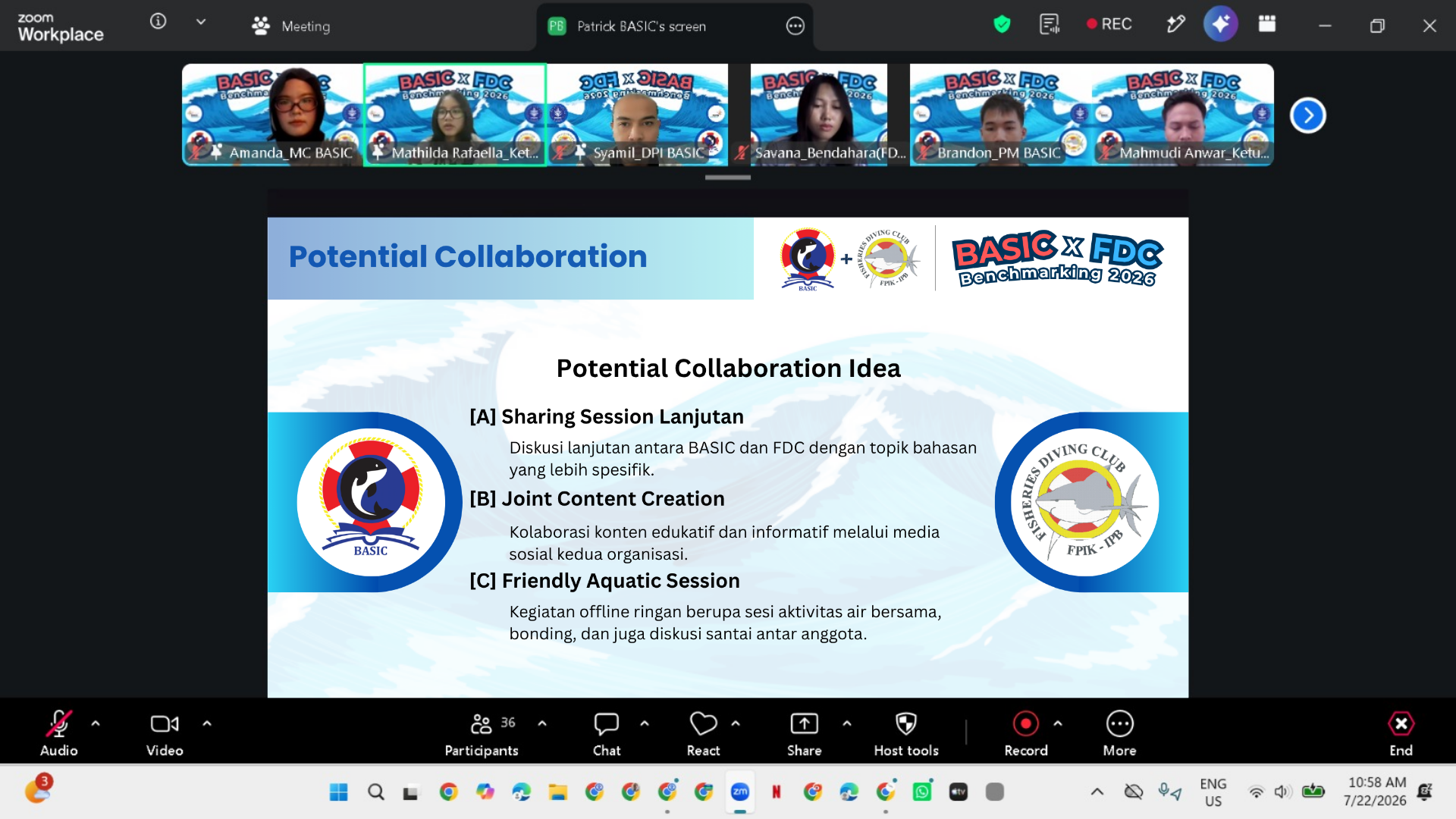The height and width of the screenshot is (819, 1456).
Task: Open the AI Companion sparkle icon
Action: (1221, 24)
